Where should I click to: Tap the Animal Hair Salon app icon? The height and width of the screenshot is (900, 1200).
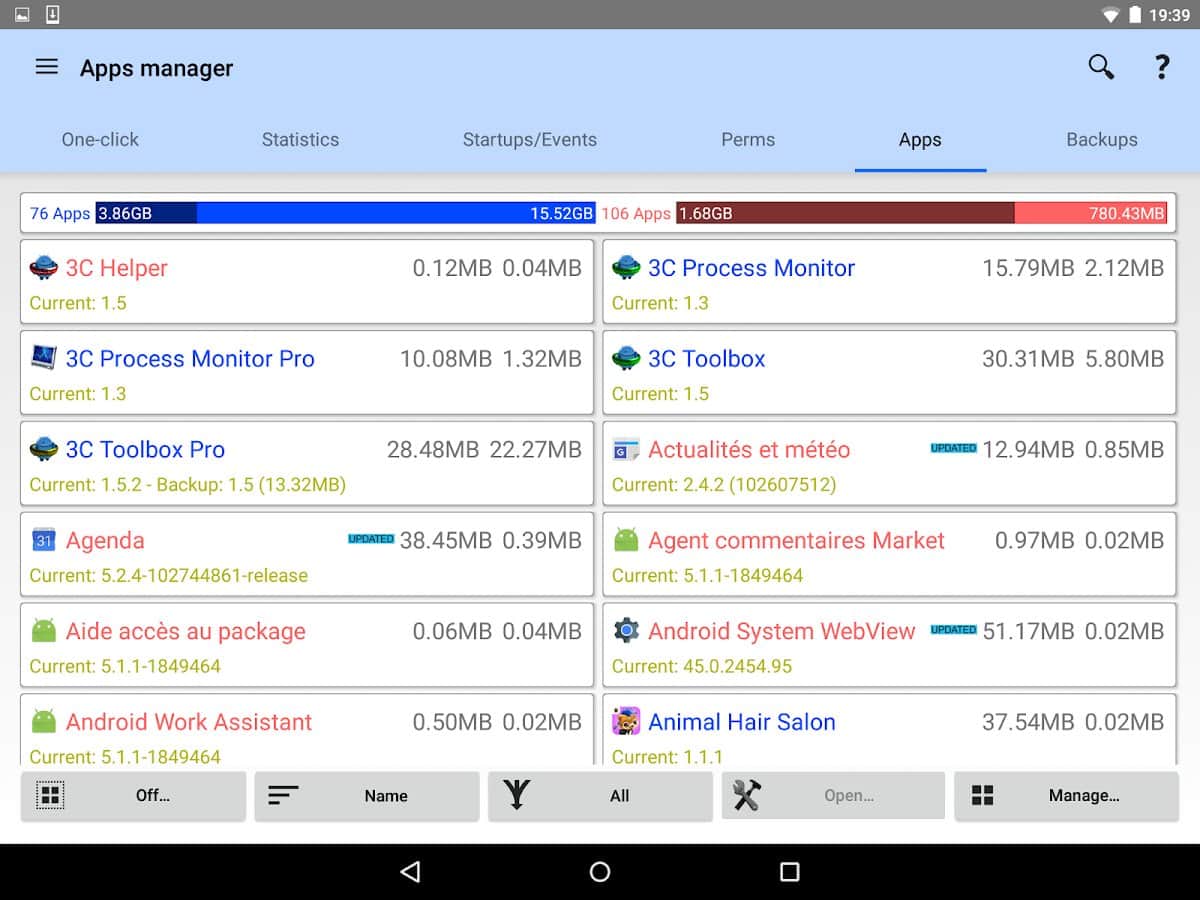click(626, 721)
